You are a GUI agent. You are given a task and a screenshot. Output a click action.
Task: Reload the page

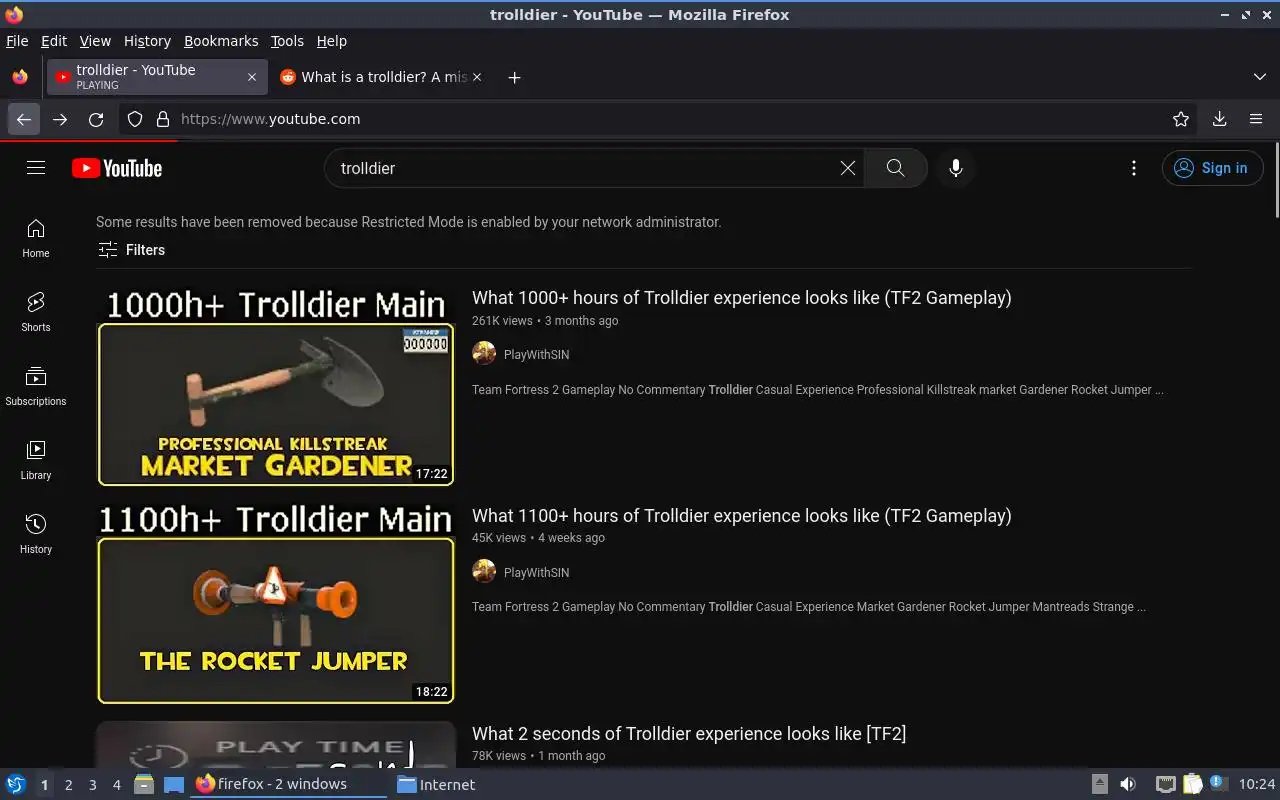(x=96, y=119)
